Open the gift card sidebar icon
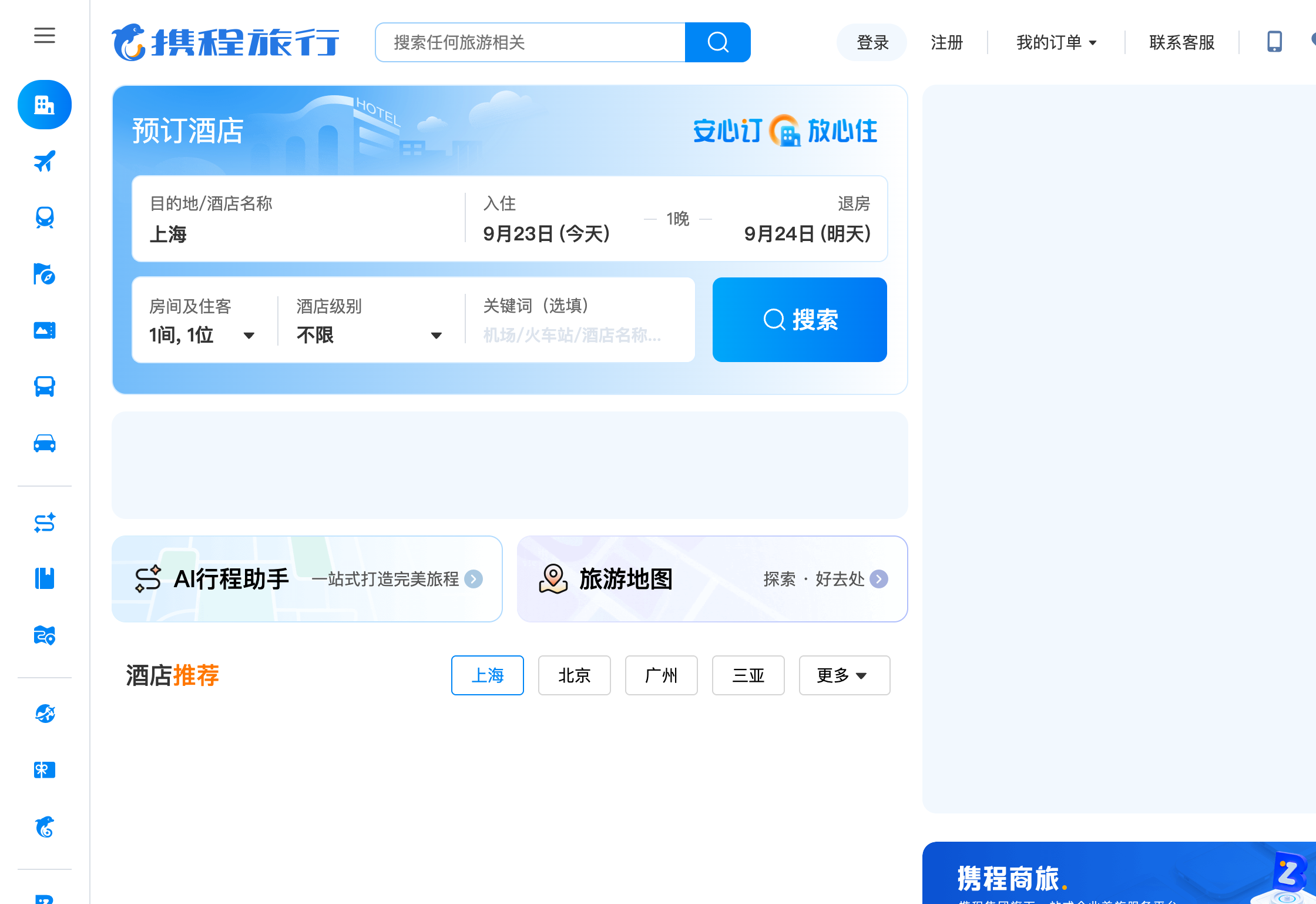 45,770
